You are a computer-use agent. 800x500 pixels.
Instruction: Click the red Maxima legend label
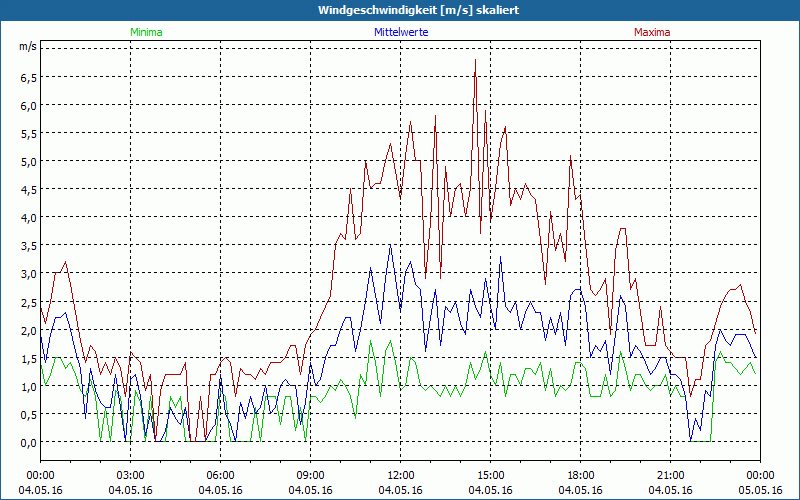pyautogui.click(x=652, y=32)
